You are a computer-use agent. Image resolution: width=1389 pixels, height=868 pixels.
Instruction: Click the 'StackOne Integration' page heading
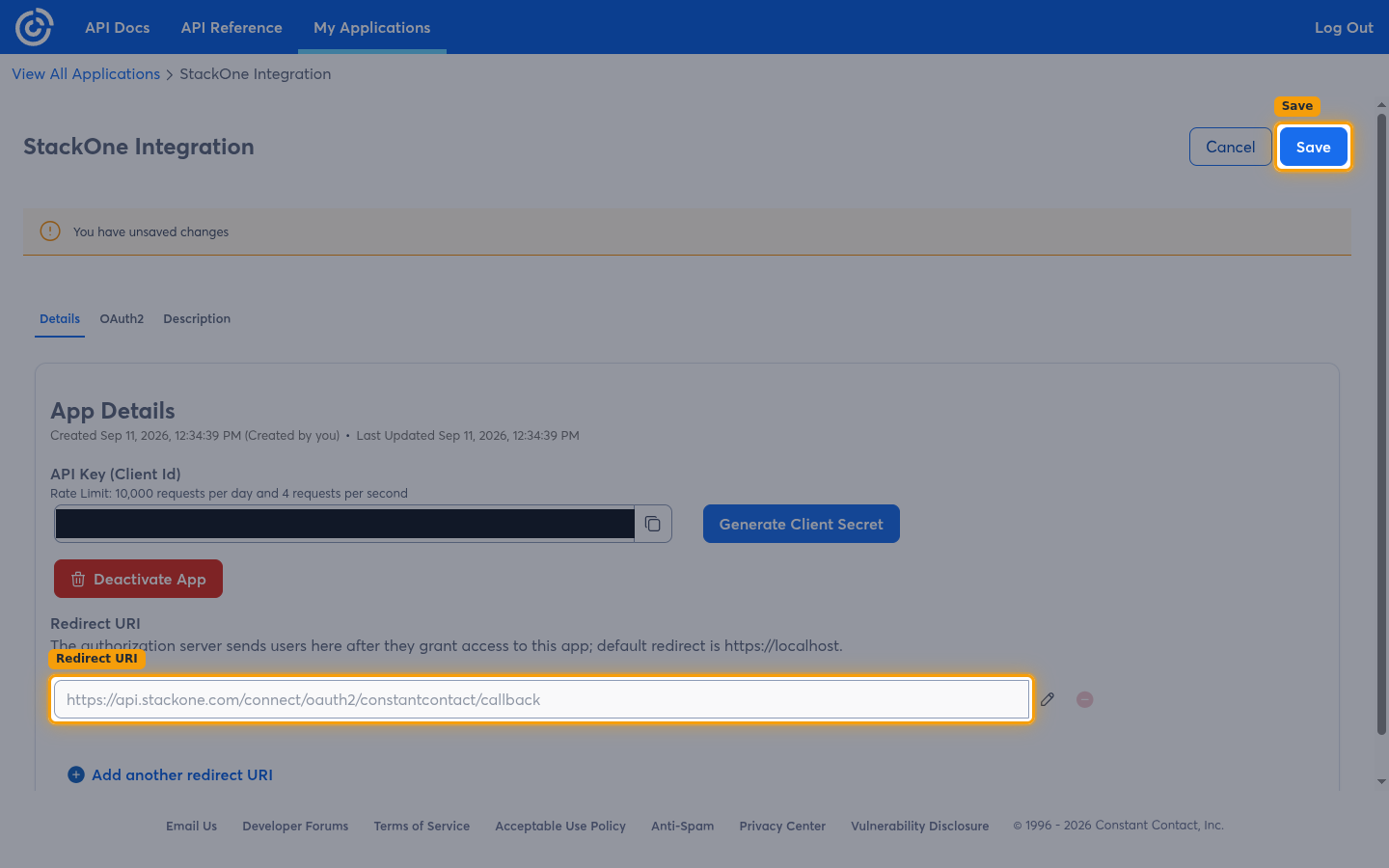pyautogui.click(x=139, y=147)
